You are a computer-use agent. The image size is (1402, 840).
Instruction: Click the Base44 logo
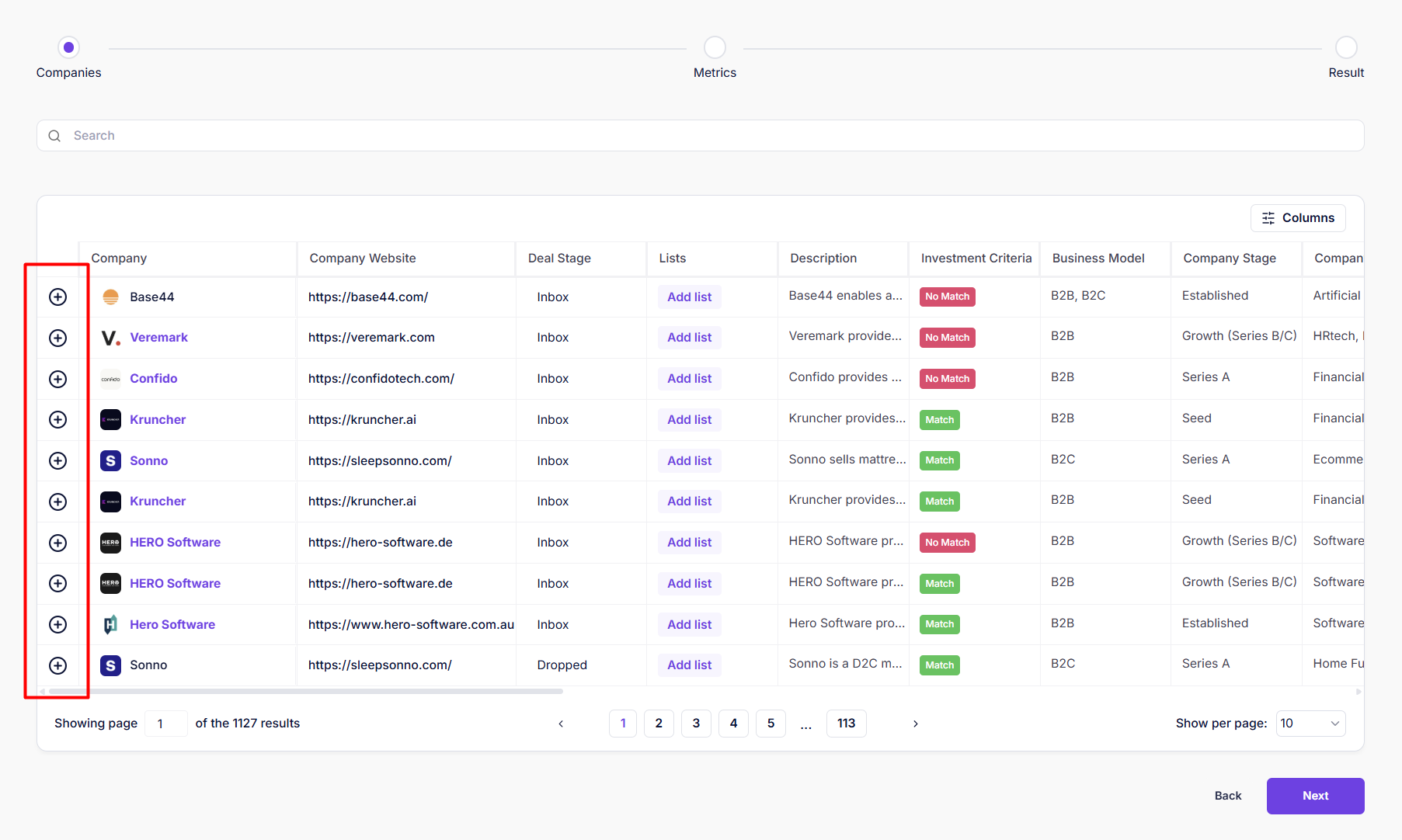(110, 297)
